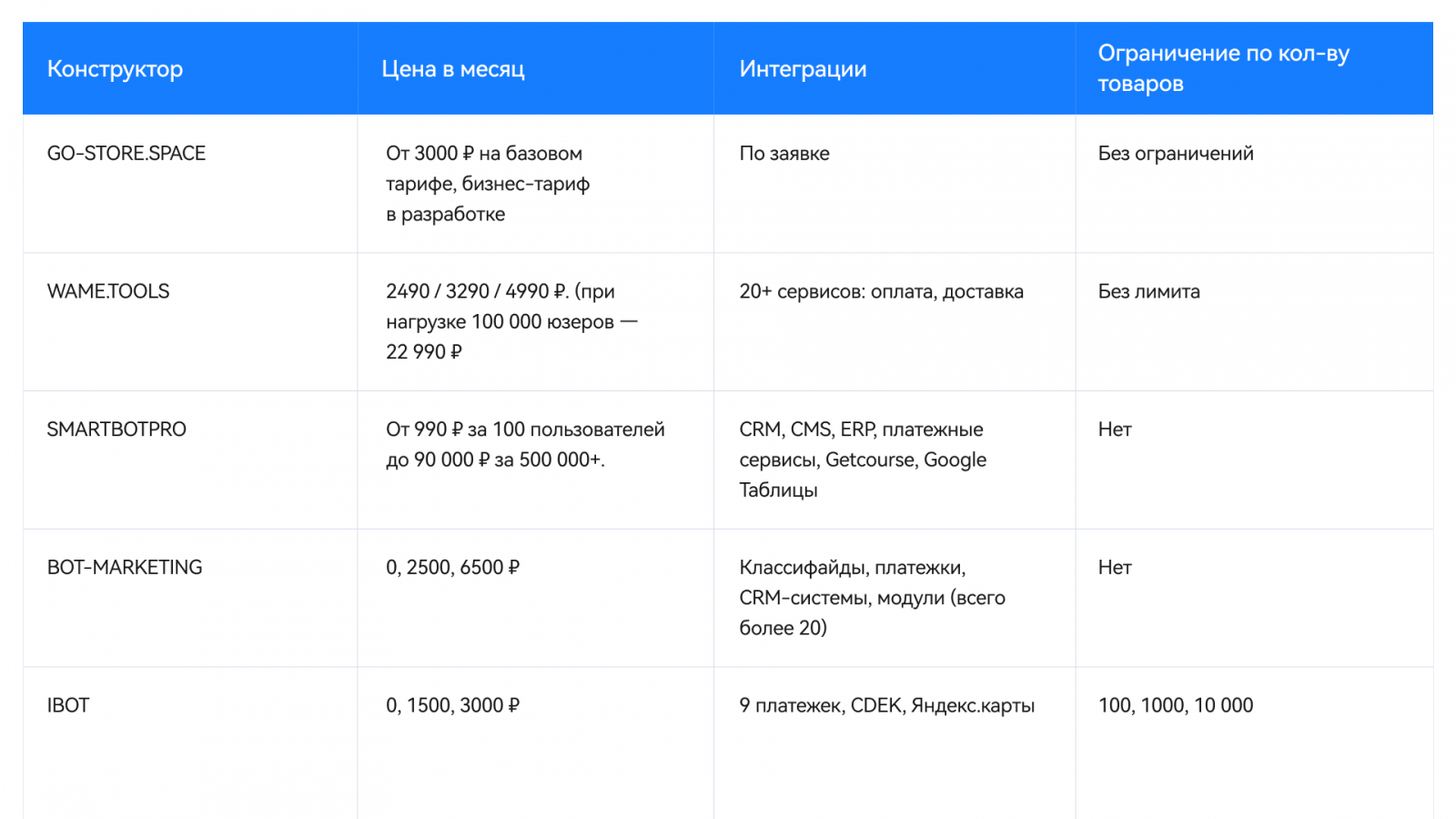
Task: Click the Без ограничений limit cell
Action: pos(1176,154)
